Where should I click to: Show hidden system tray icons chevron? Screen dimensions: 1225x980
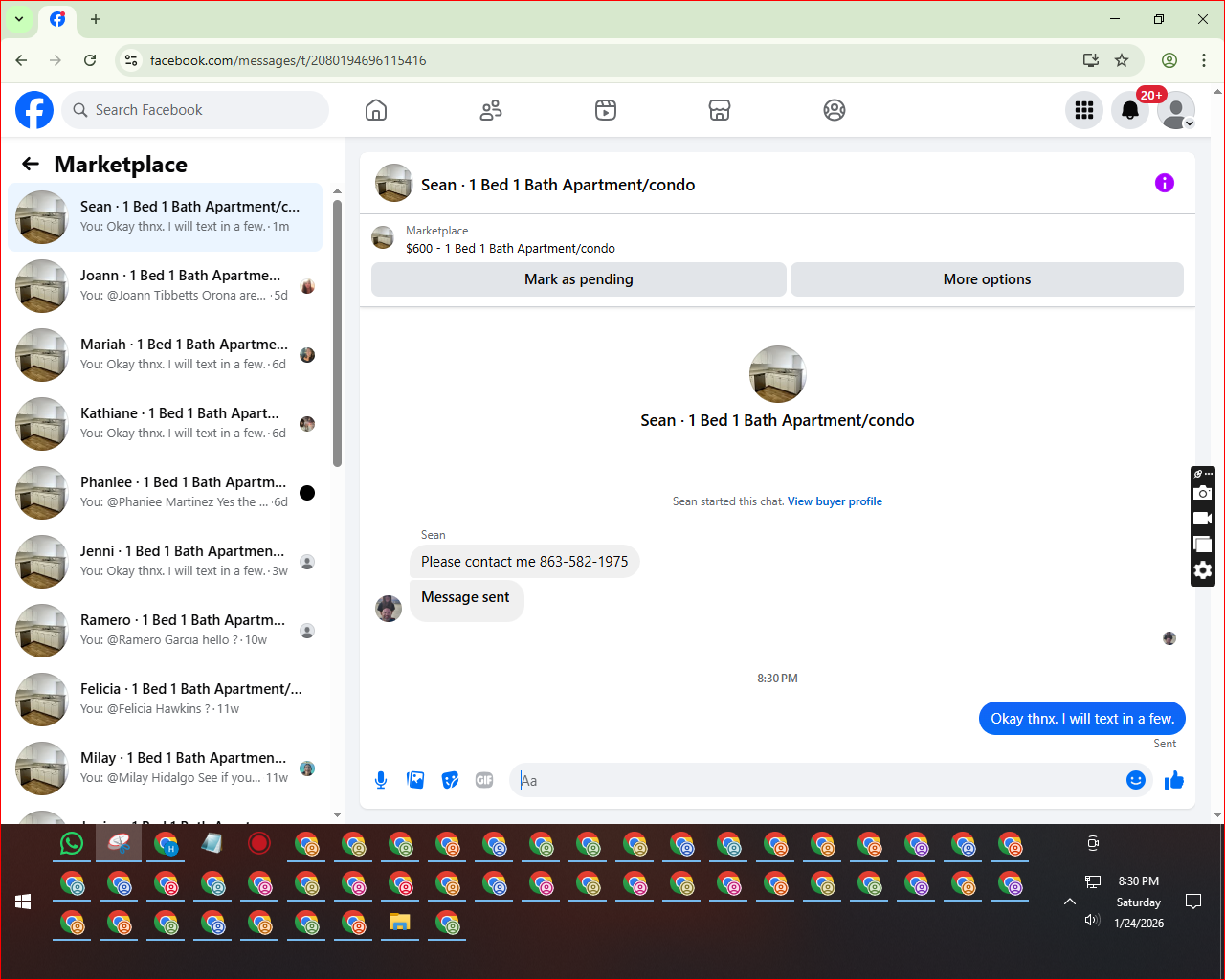[x=1070, y=902]
